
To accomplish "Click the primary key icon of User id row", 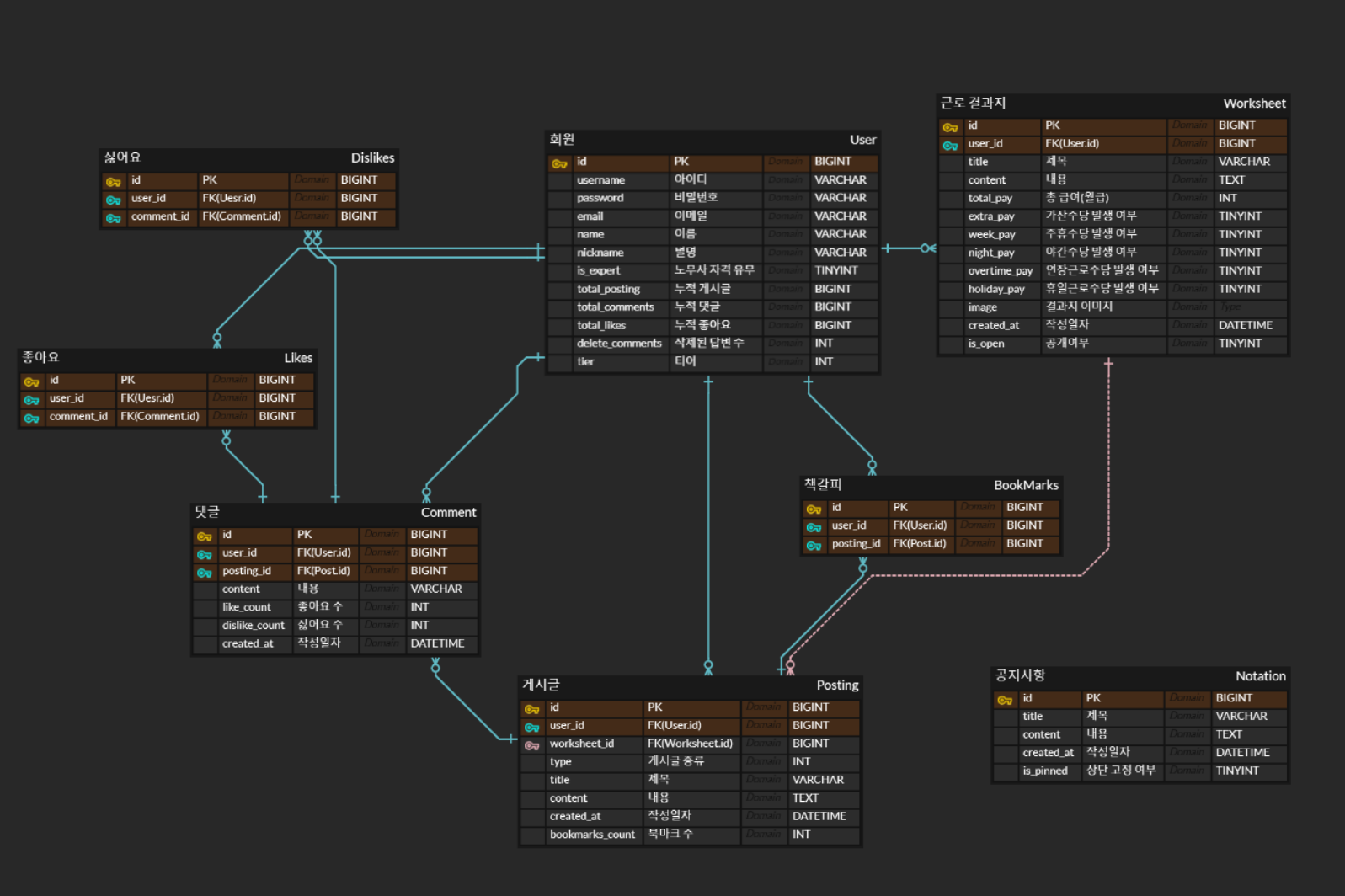I will [x=559, y=163].
